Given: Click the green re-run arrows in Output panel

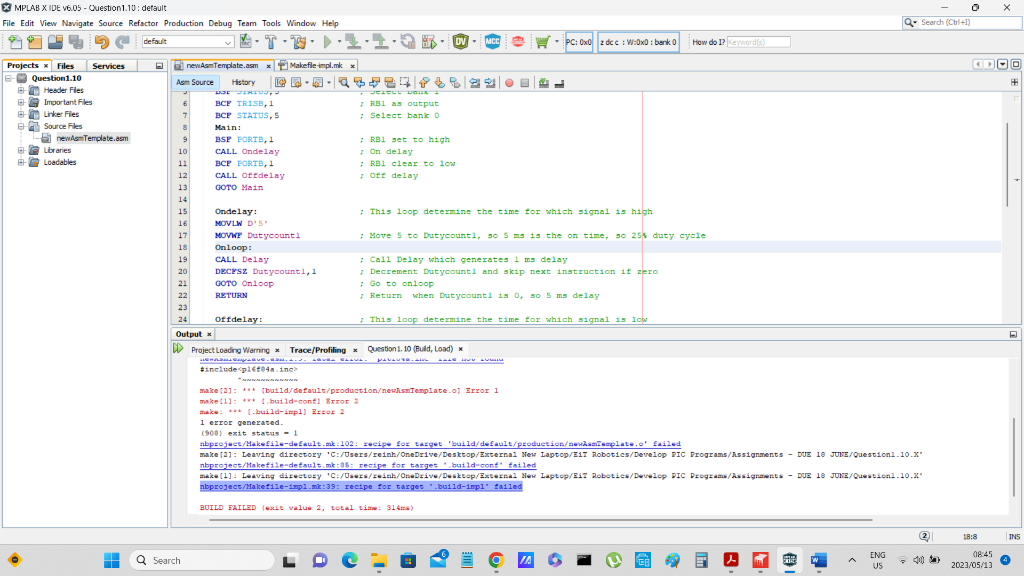Looking at the screenshot, I should tap(179, 349).
